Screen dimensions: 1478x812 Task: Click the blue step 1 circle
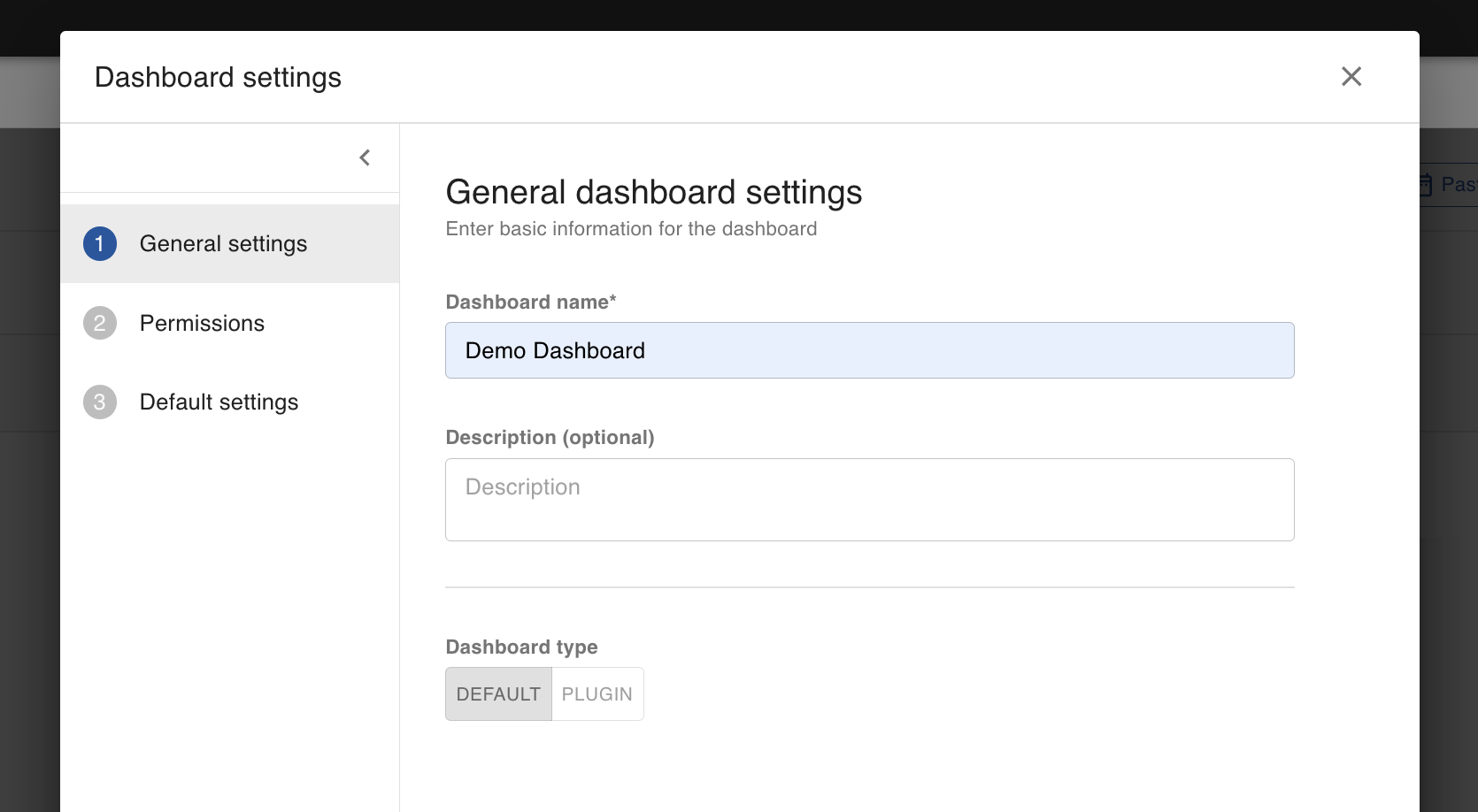100,244
